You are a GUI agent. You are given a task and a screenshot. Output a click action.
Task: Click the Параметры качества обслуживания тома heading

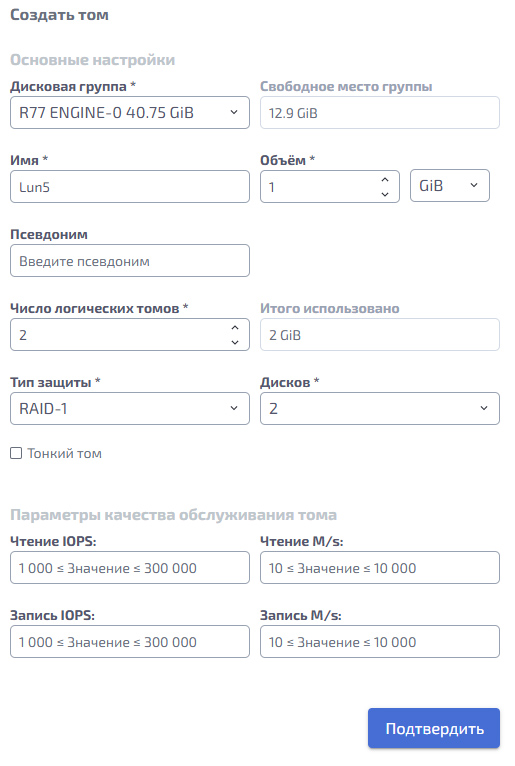coord(173,515)
